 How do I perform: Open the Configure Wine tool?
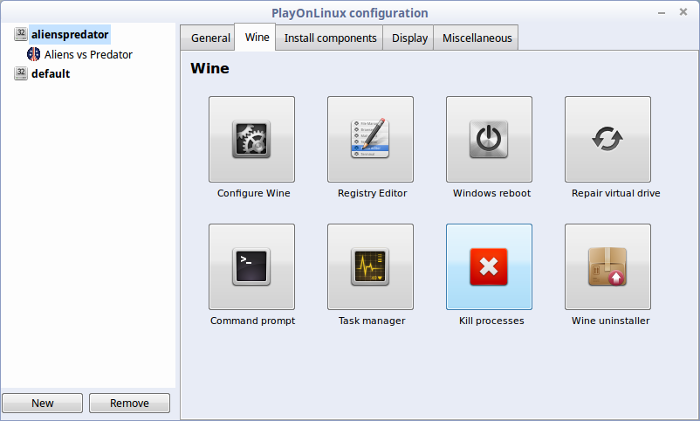[x=251, y=139]
